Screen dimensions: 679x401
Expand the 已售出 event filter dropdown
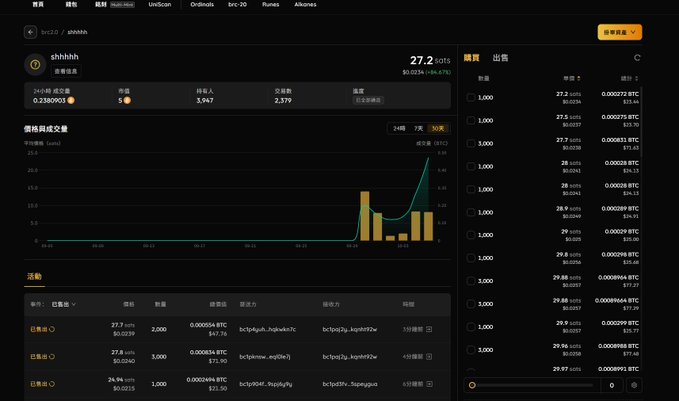64,304
